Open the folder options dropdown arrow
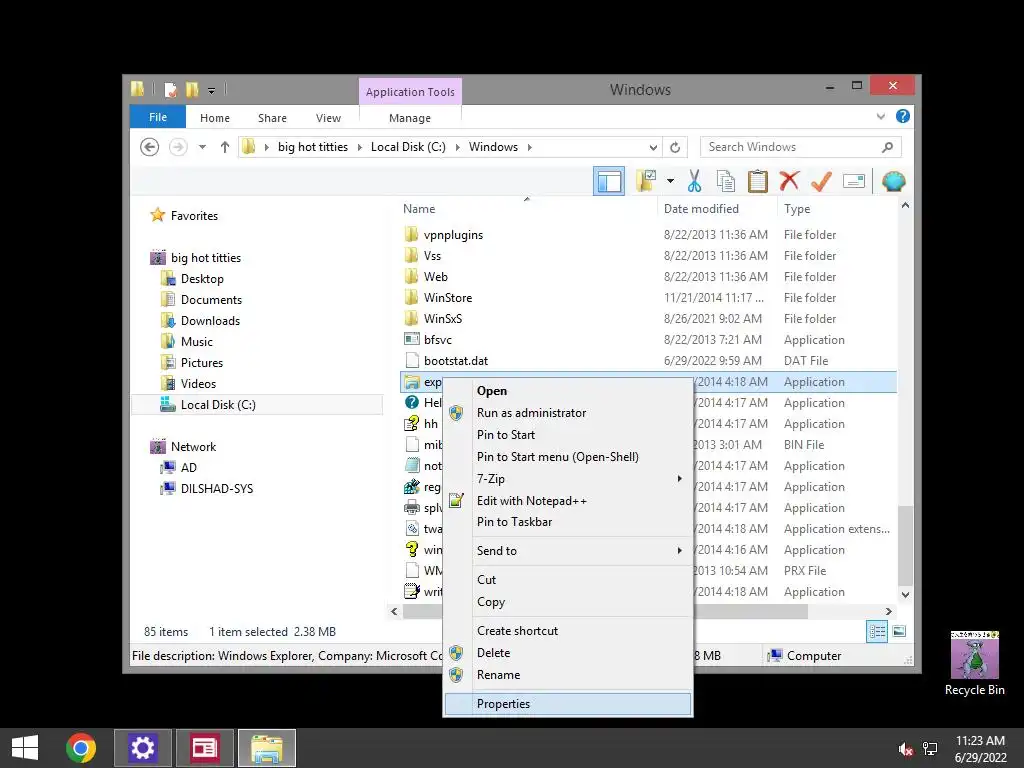This screenshot has height=768, width=1024. [x=670, y=181]
